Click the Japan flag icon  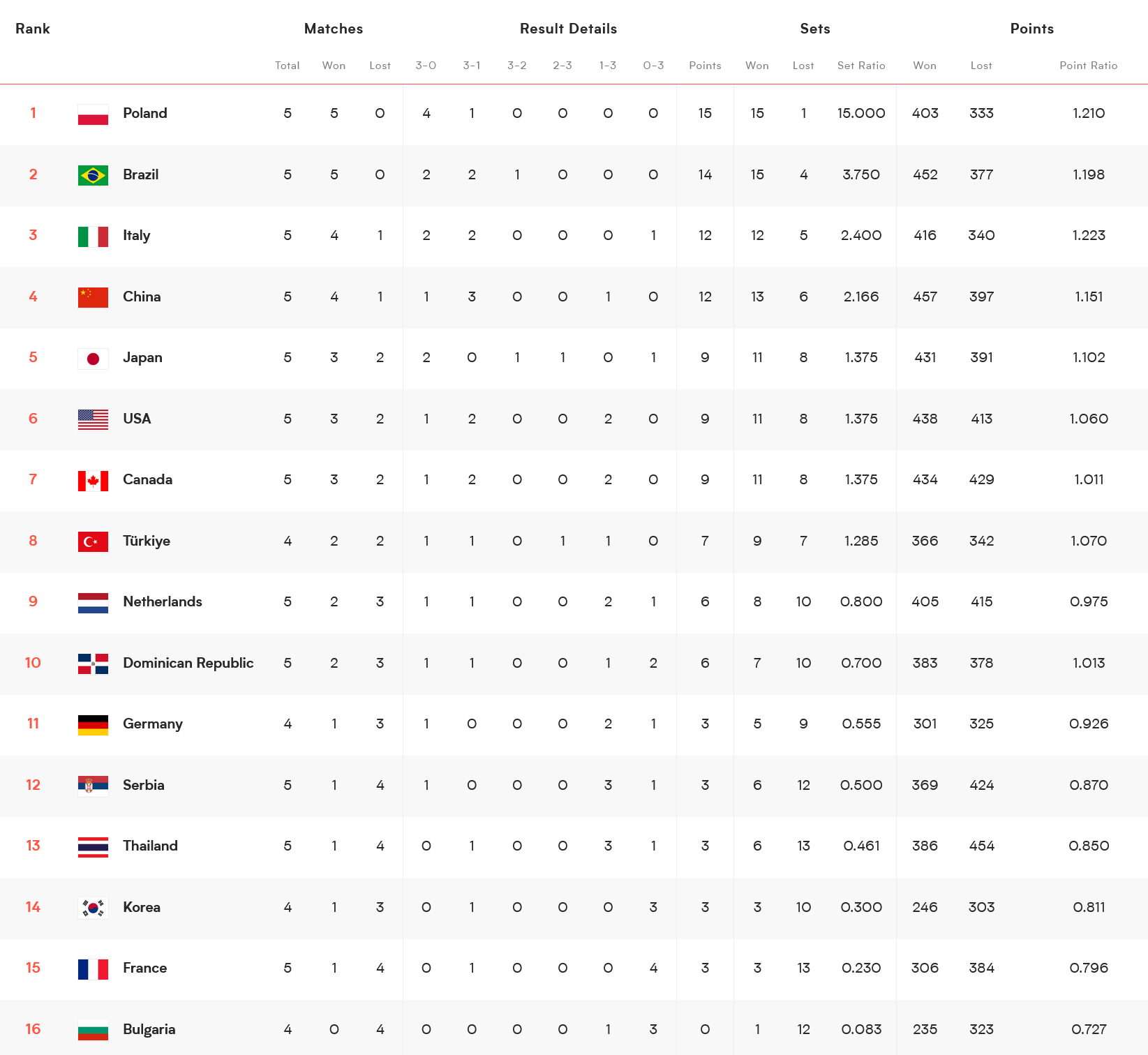[x=93, y=359]
